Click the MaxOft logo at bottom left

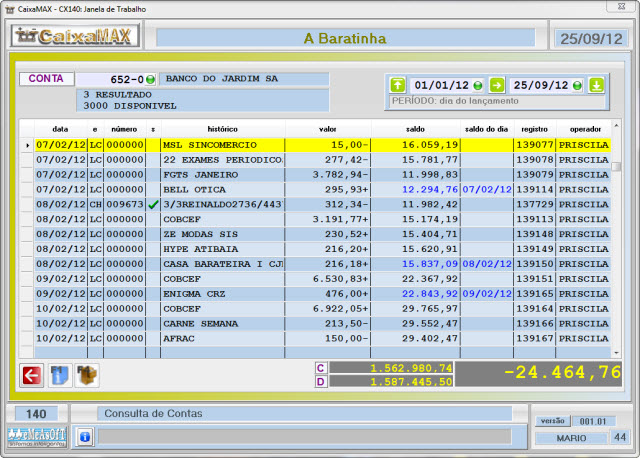pyautogui.click(x=36, y=436)
